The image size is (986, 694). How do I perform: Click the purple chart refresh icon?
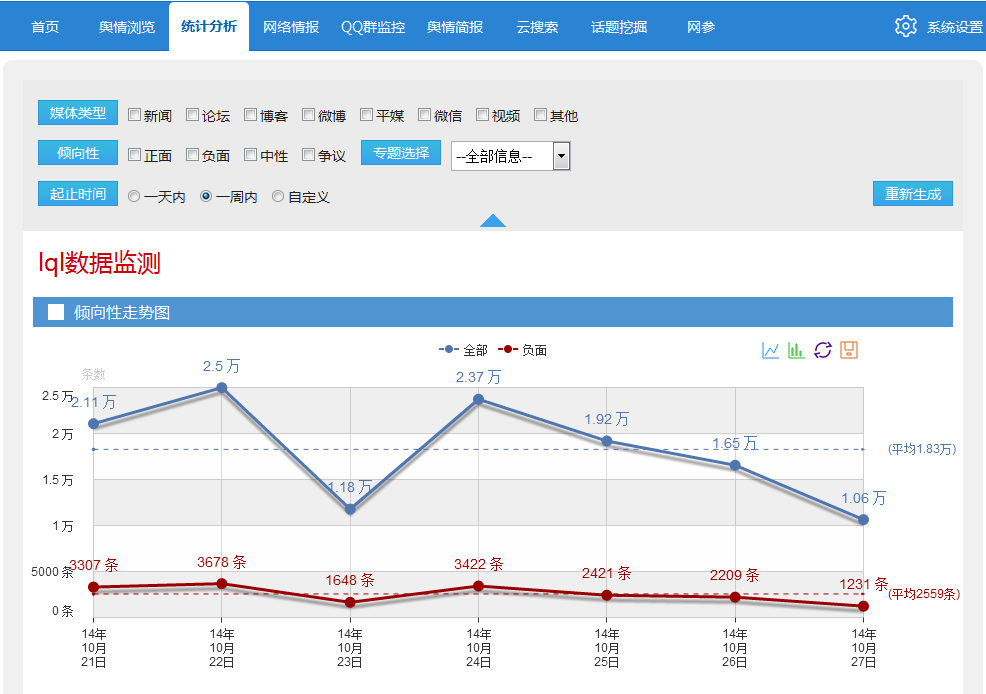(x=823, y=350)
